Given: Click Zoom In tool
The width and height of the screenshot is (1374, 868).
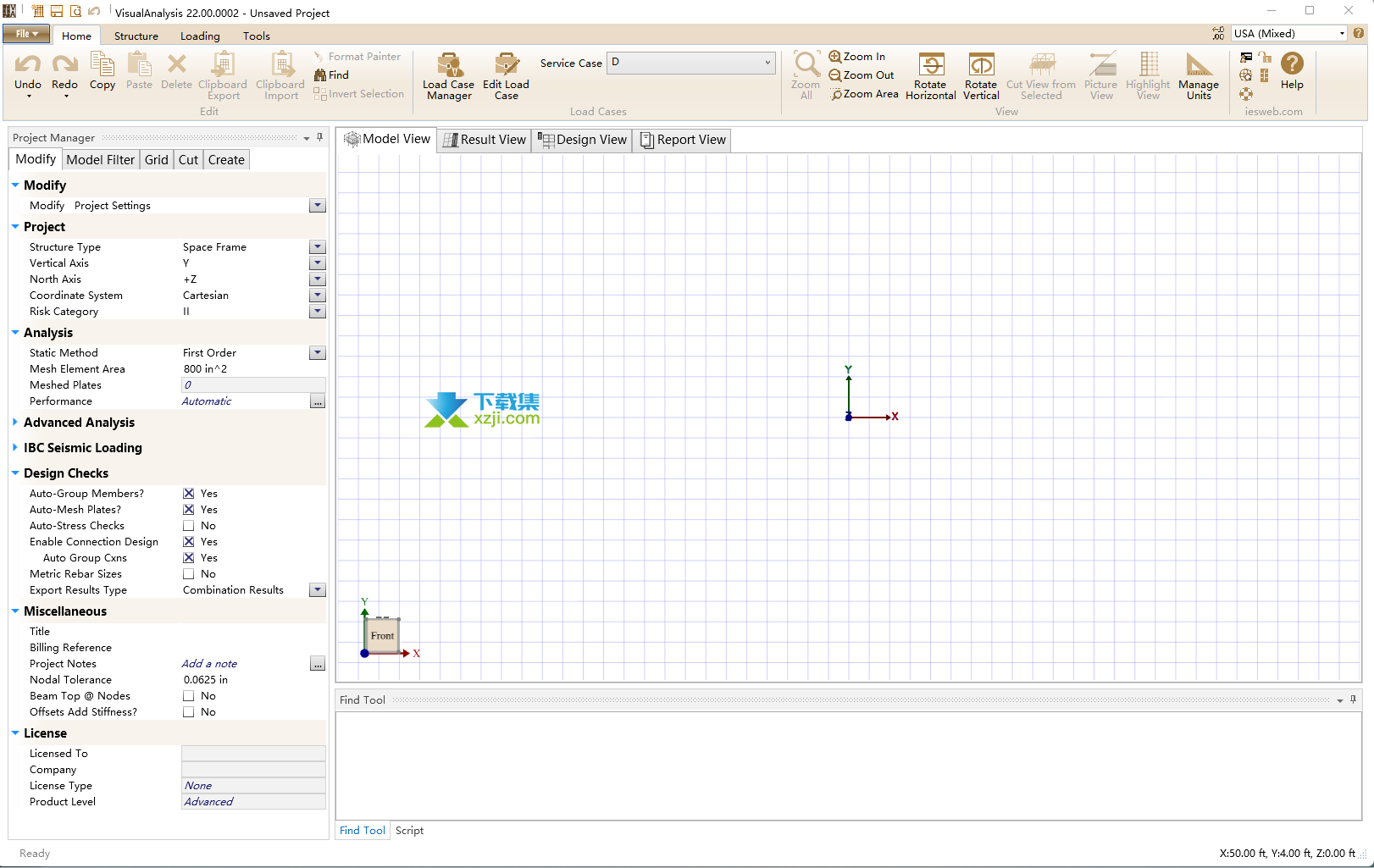Looking at the screenshot, I should pyautogui.click(x=857, y=57).
